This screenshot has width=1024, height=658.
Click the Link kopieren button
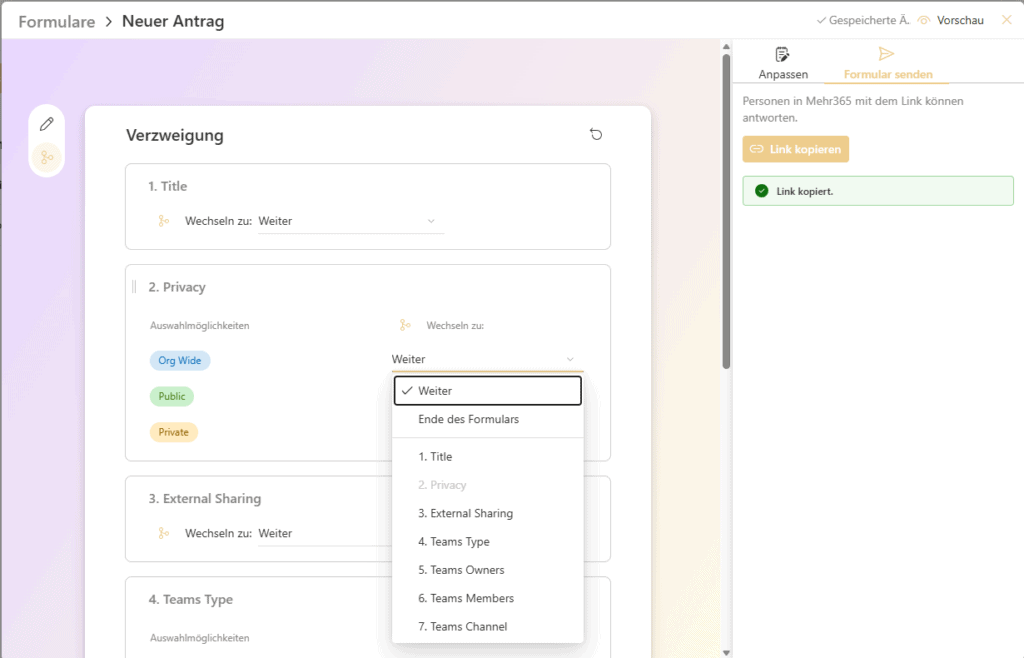(x=795, y=149)
